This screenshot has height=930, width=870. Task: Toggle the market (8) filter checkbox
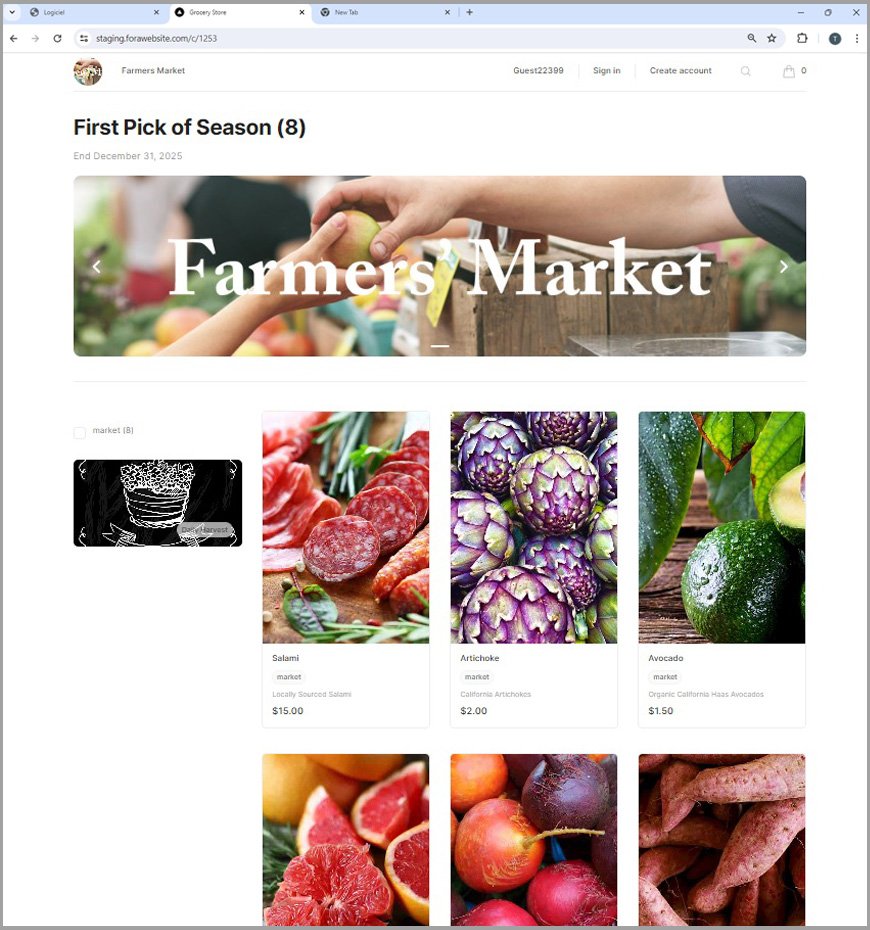coord(79,432)
